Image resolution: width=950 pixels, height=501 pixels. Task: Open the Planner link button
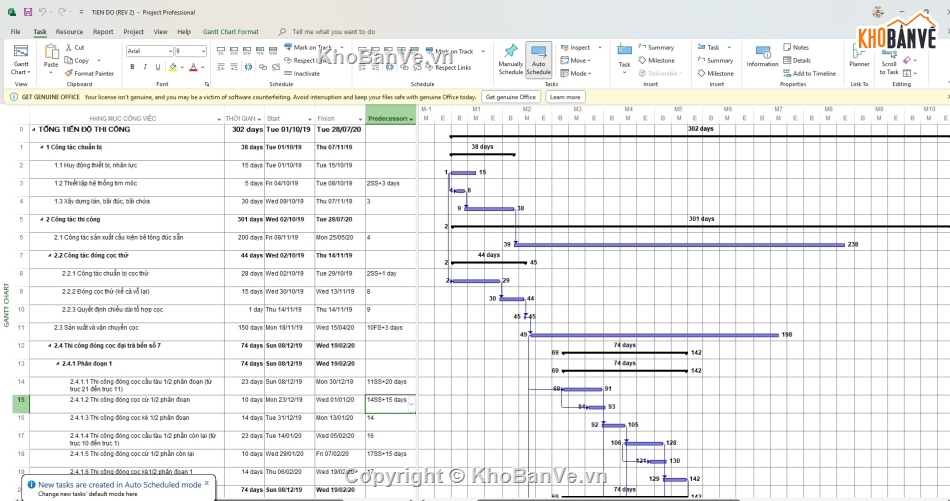(859, 56)
